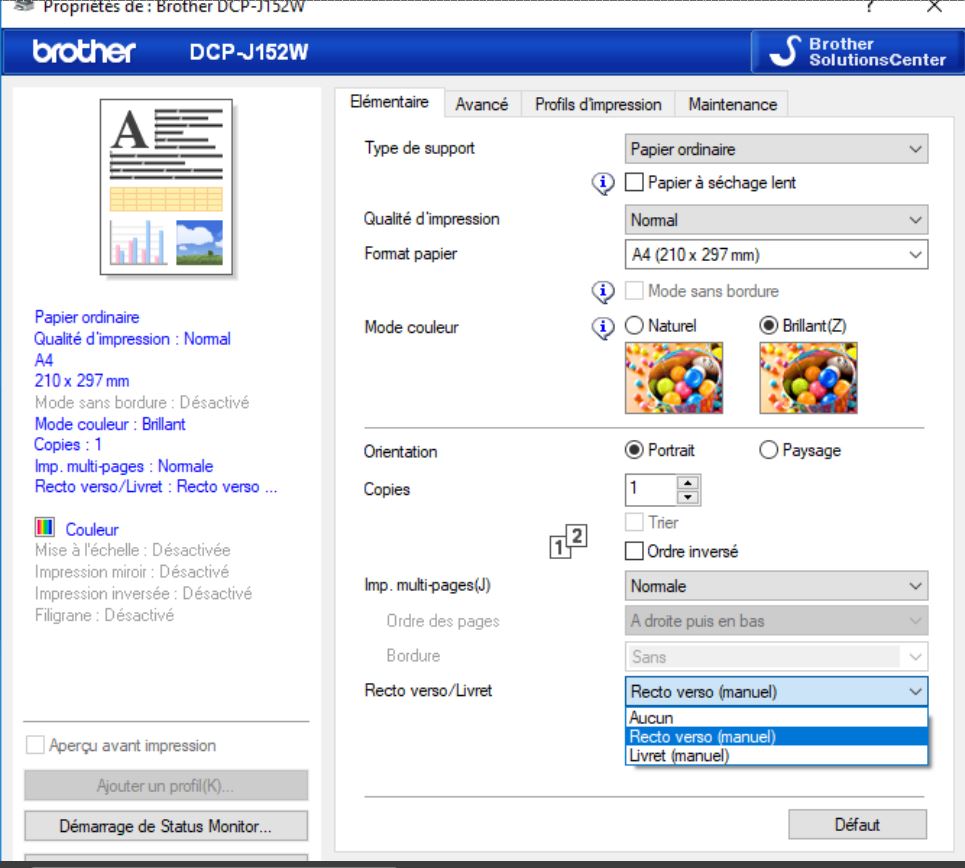
Task: Click the Défaut button
Action: (x=857, y=824)
